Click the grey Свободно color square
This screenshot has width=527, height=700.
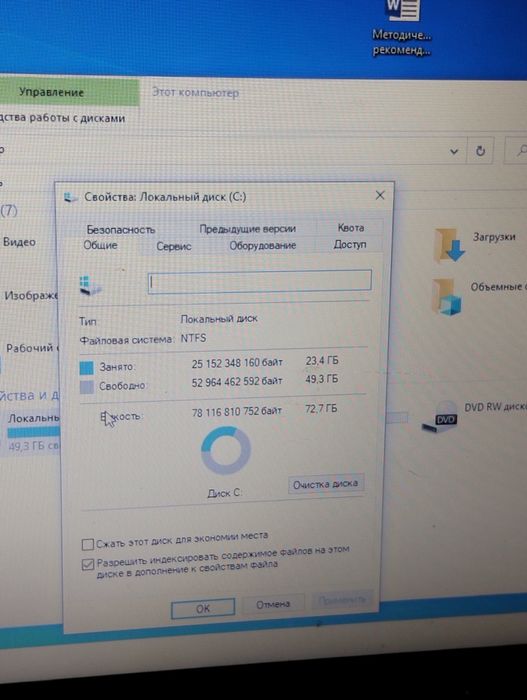pyautogui.click(x=87, y=387)
